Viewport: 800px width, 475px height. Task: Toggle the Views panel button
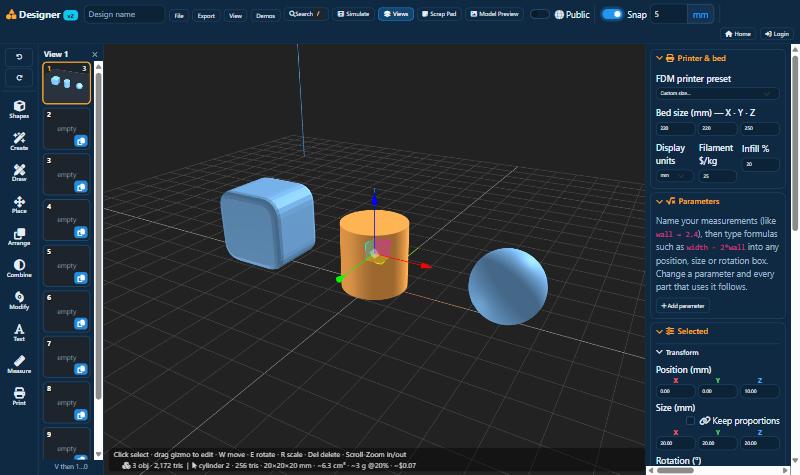pos(395,14)
